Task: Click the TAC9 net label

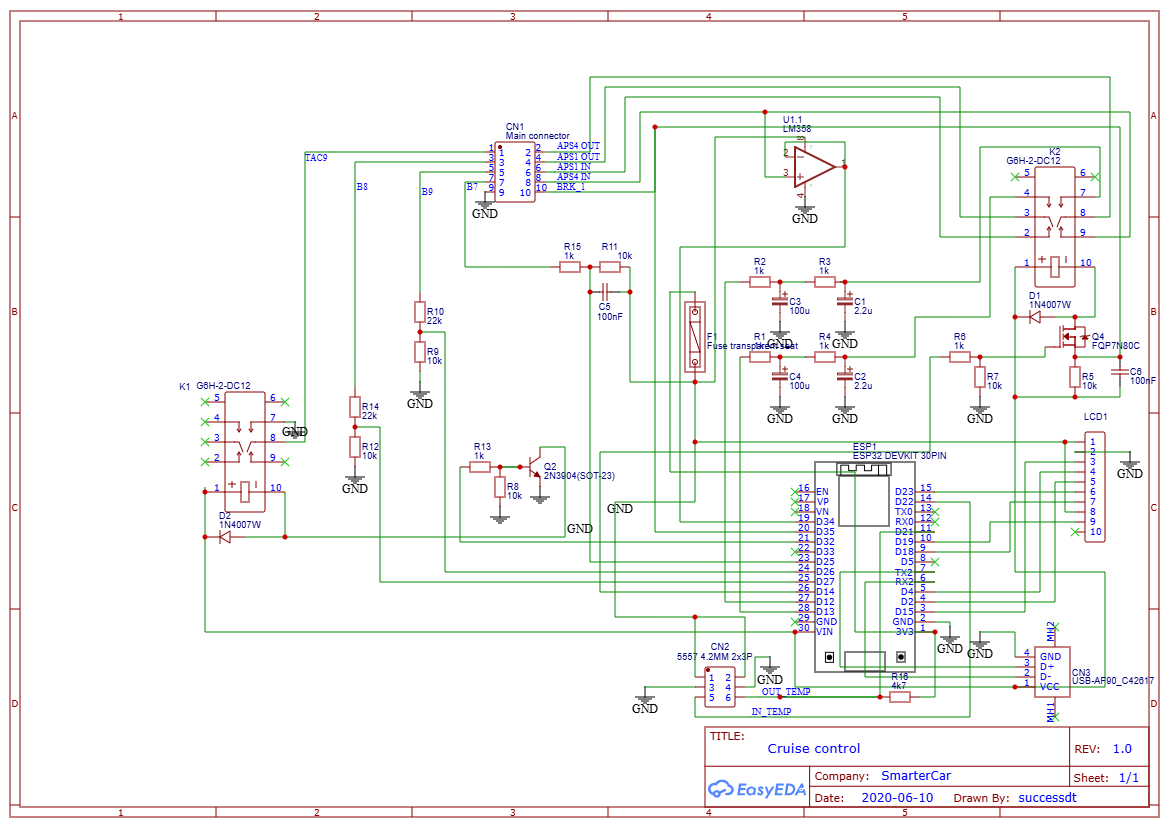Action: pos(315,156)
